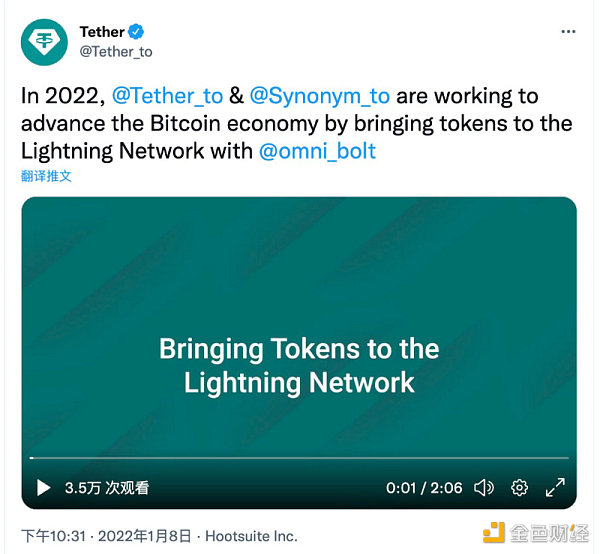Open the tweet's three-dot more menu
The width and height of the screenshot is (600, 554).
(568, 32)
